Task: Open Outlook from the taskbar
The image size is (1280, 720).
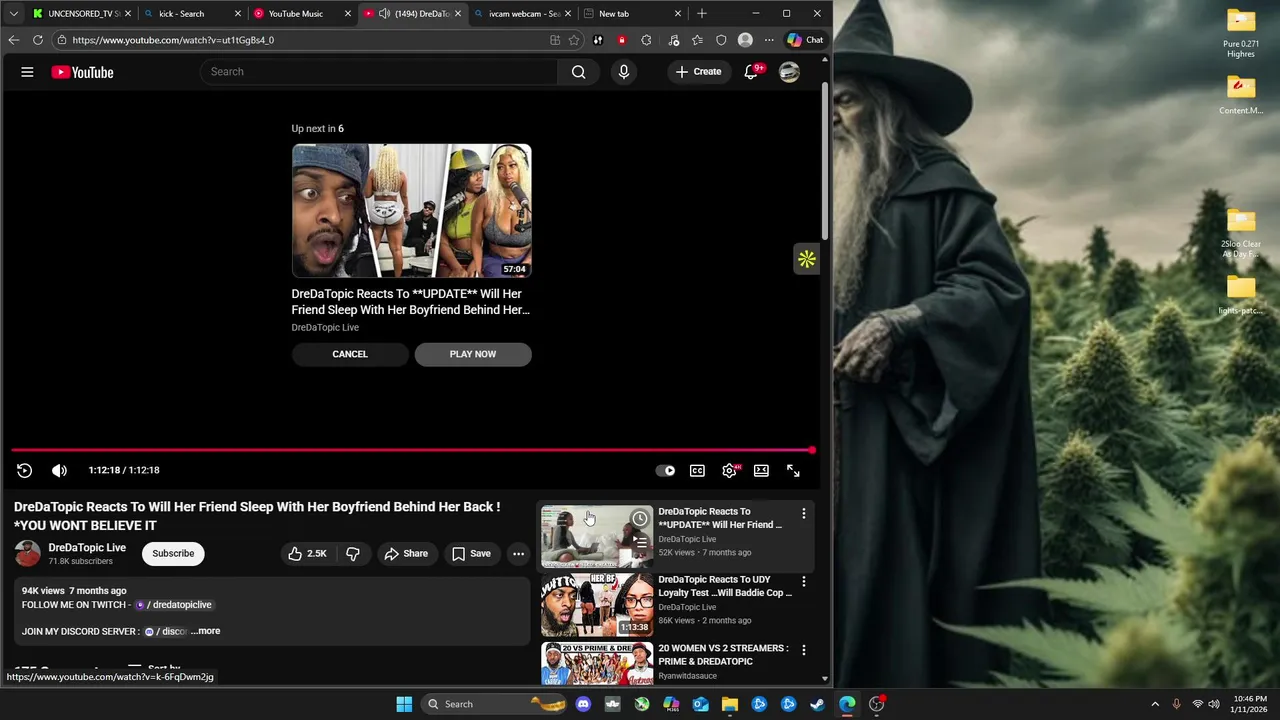Action: click(x=700, y=704)
